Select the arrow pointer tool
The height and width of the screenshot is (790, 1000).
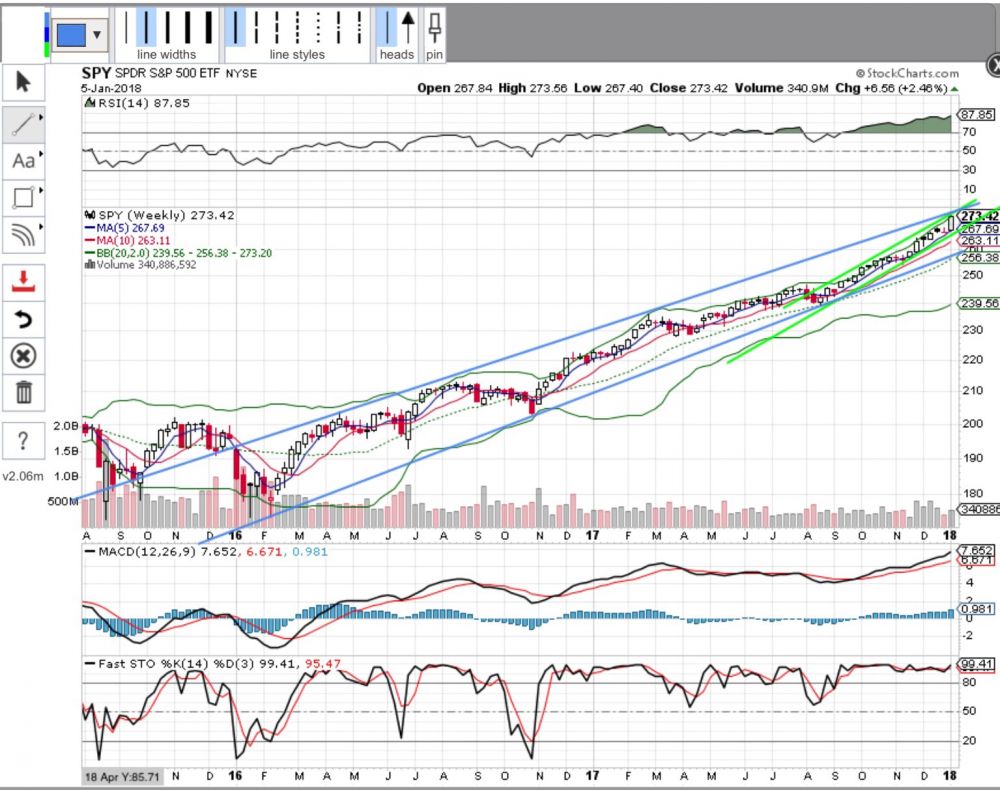tap(24, 81)
